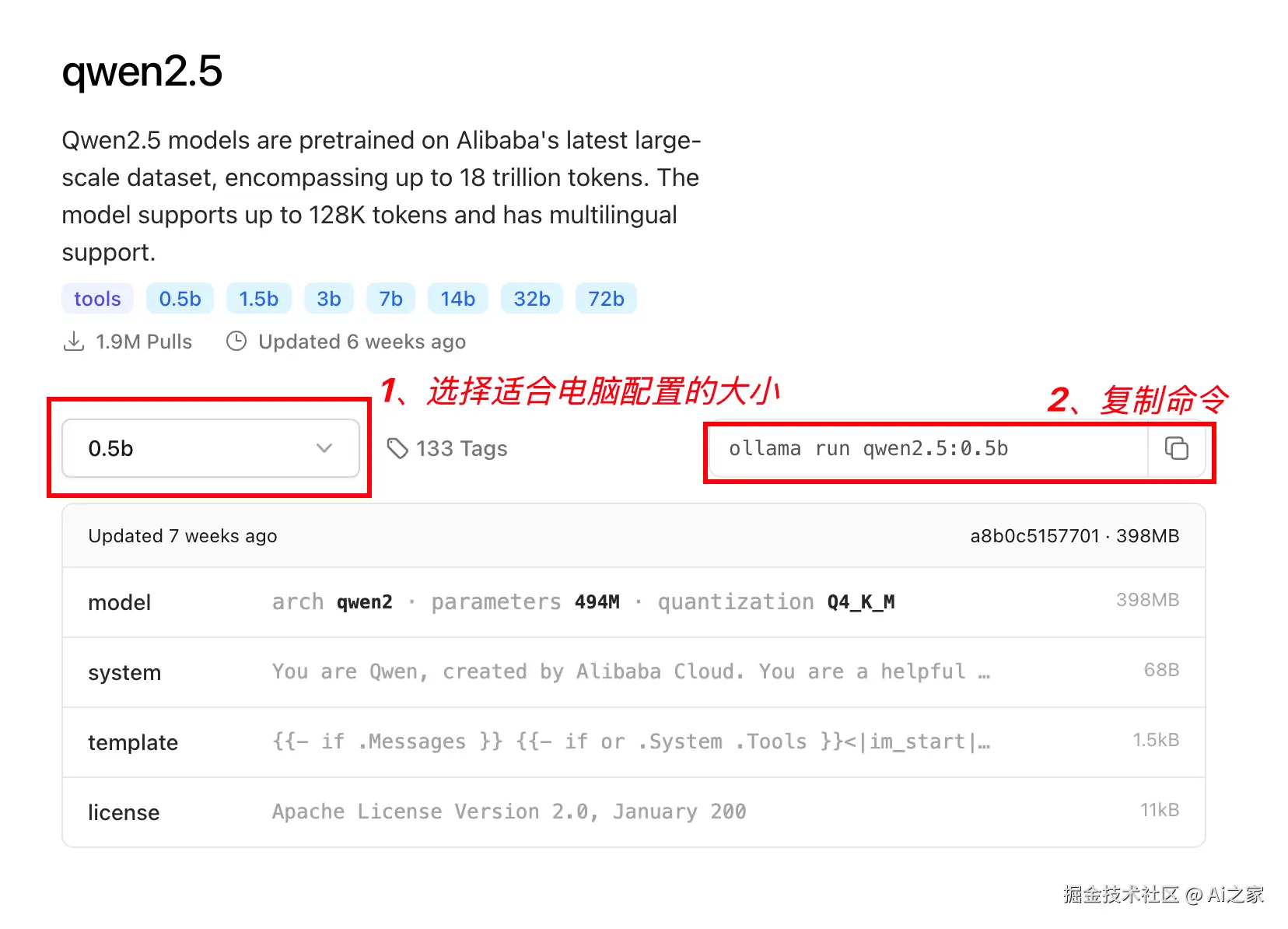Open the model file row
Viewport: 1288px width, 929px height.
(634, 602)
